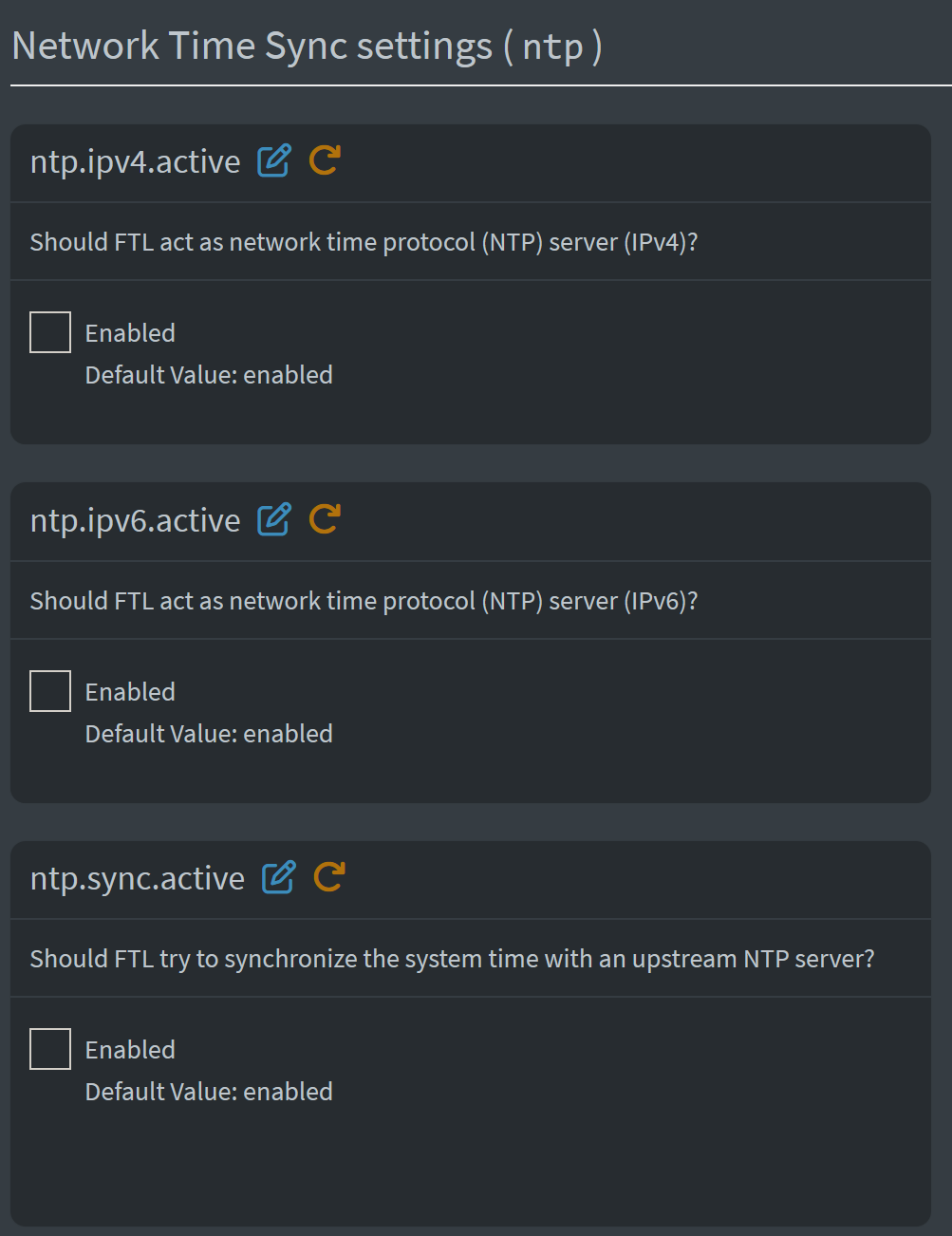The height and width of the screenshot is (1236, 952).
Task: Click the IPv6 NTP server description text
Action: (364, 601)
